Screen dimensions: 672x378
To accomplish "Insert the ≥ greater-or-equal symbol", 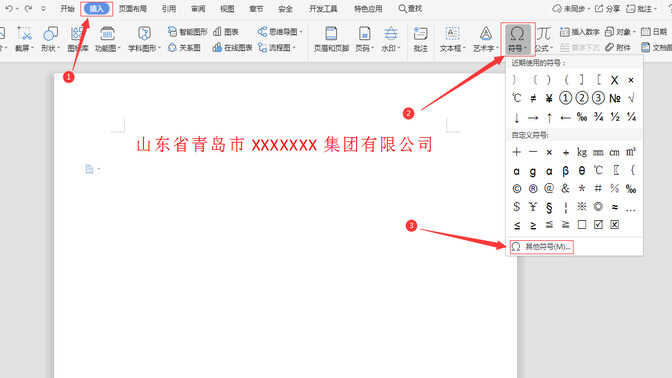I will click(533, 225).
